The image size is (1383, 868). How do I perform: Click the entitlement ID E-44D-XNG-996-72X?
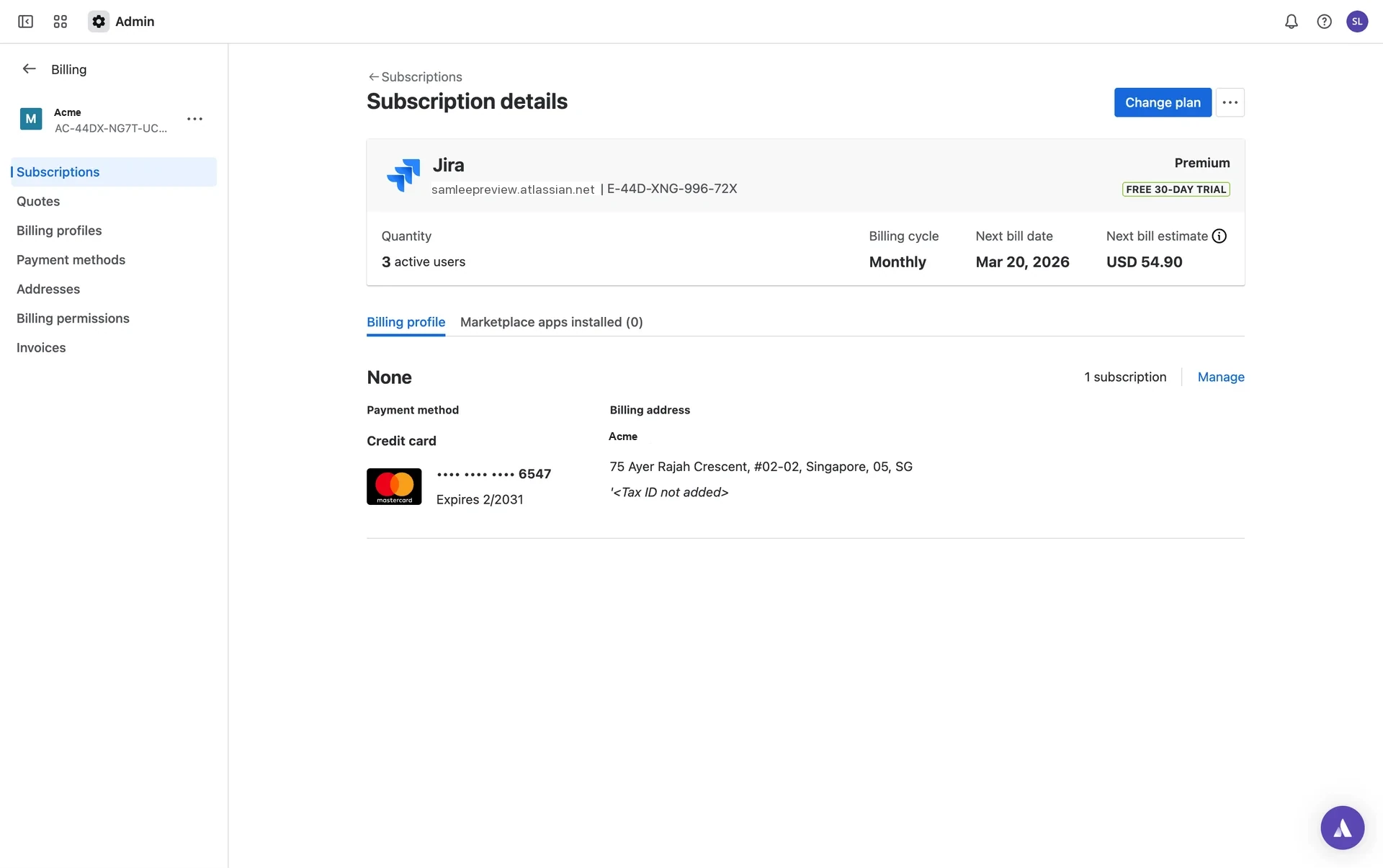pos(672,189)
